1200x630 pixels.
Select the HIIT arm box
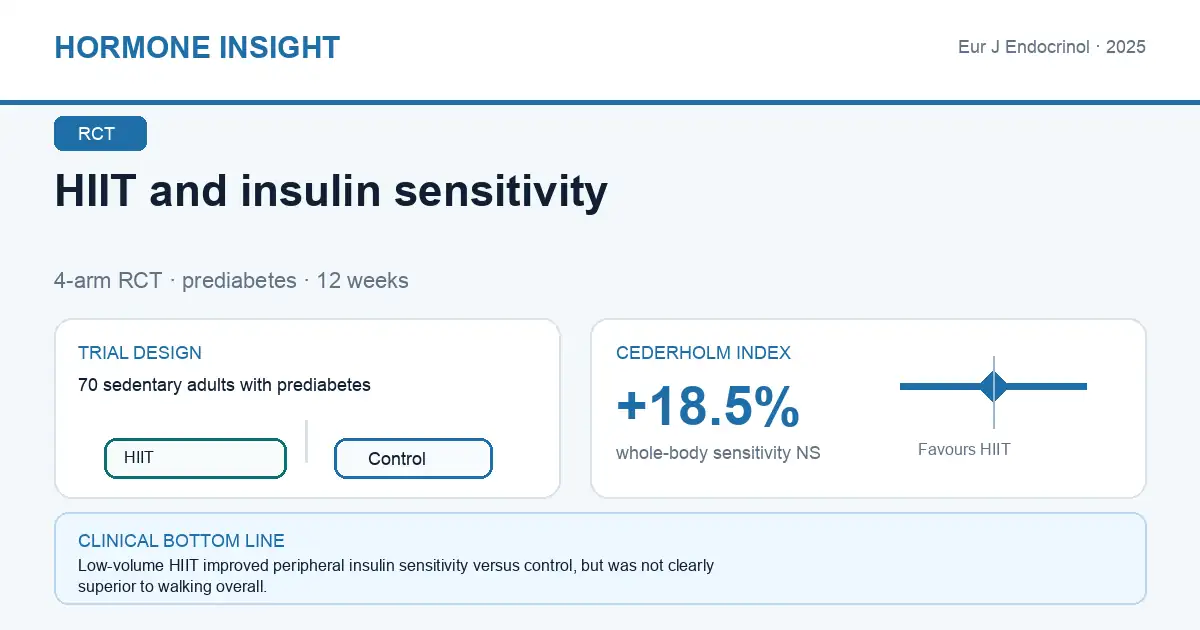click(195, 458)
